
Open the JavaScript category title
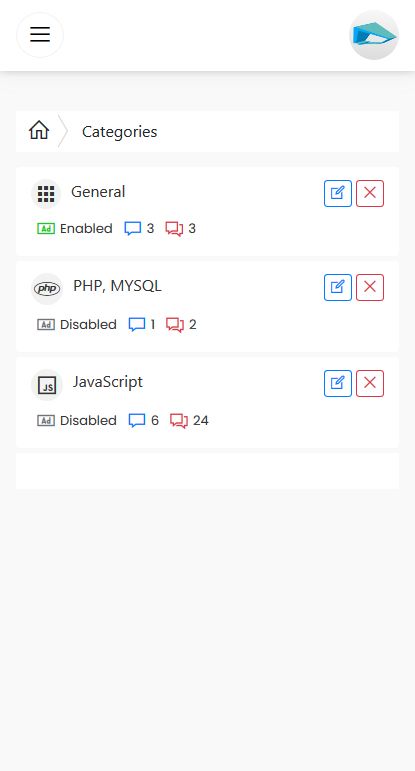(108, 382)
